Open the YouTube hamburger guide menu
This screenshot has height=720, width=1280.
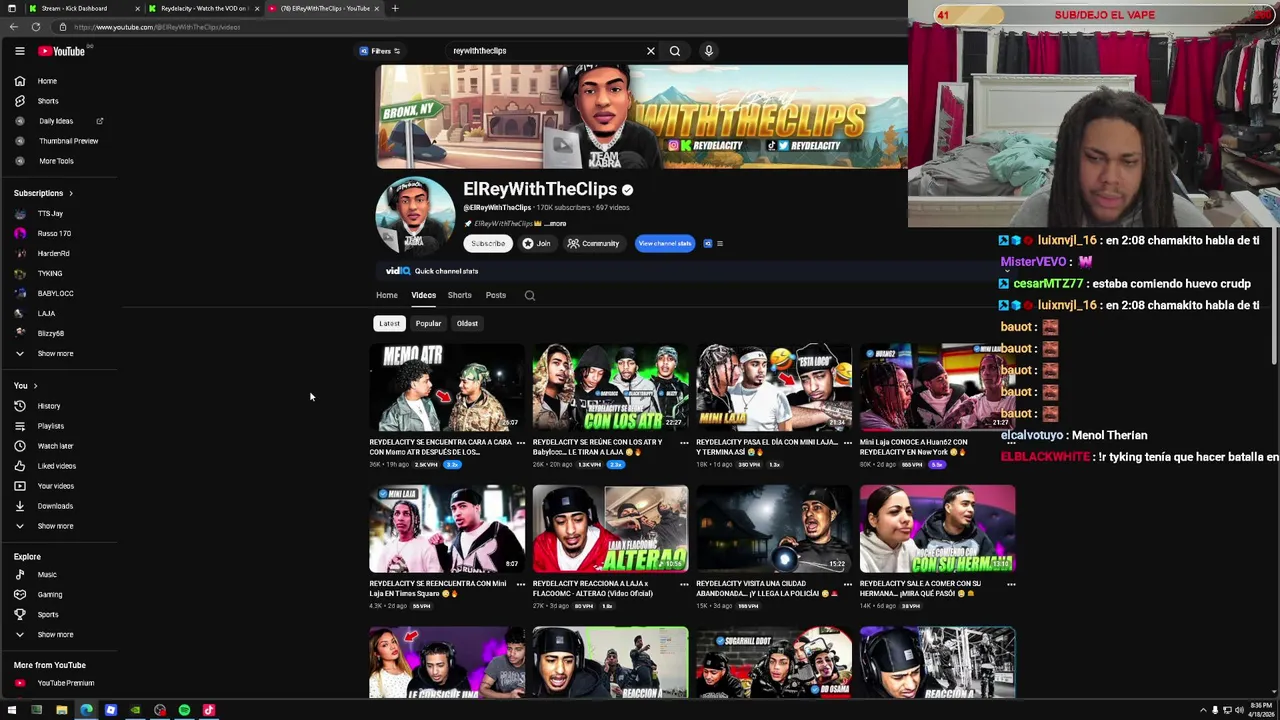pos(19,51)
